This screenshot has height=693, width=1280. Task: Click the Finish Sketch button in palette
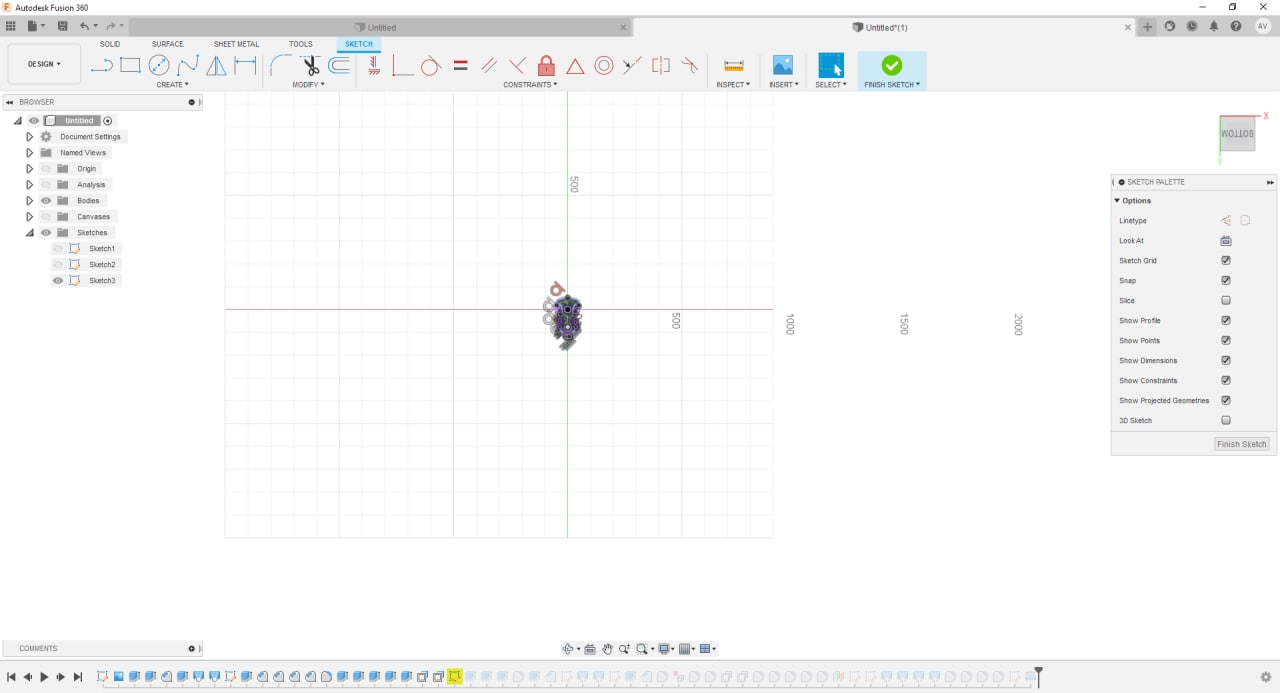point(1241,444)
